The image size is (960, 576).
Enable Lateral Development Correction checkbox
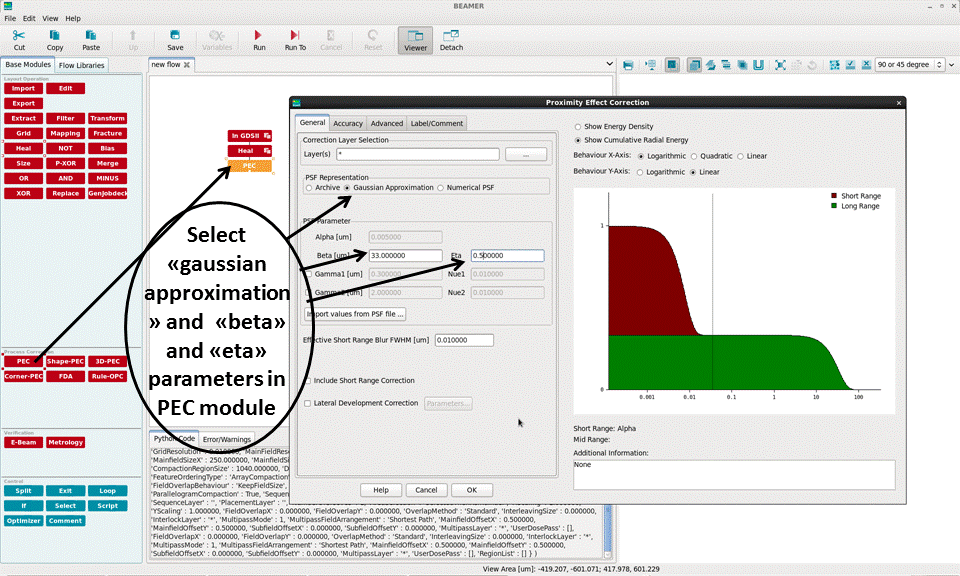point(307,403)
